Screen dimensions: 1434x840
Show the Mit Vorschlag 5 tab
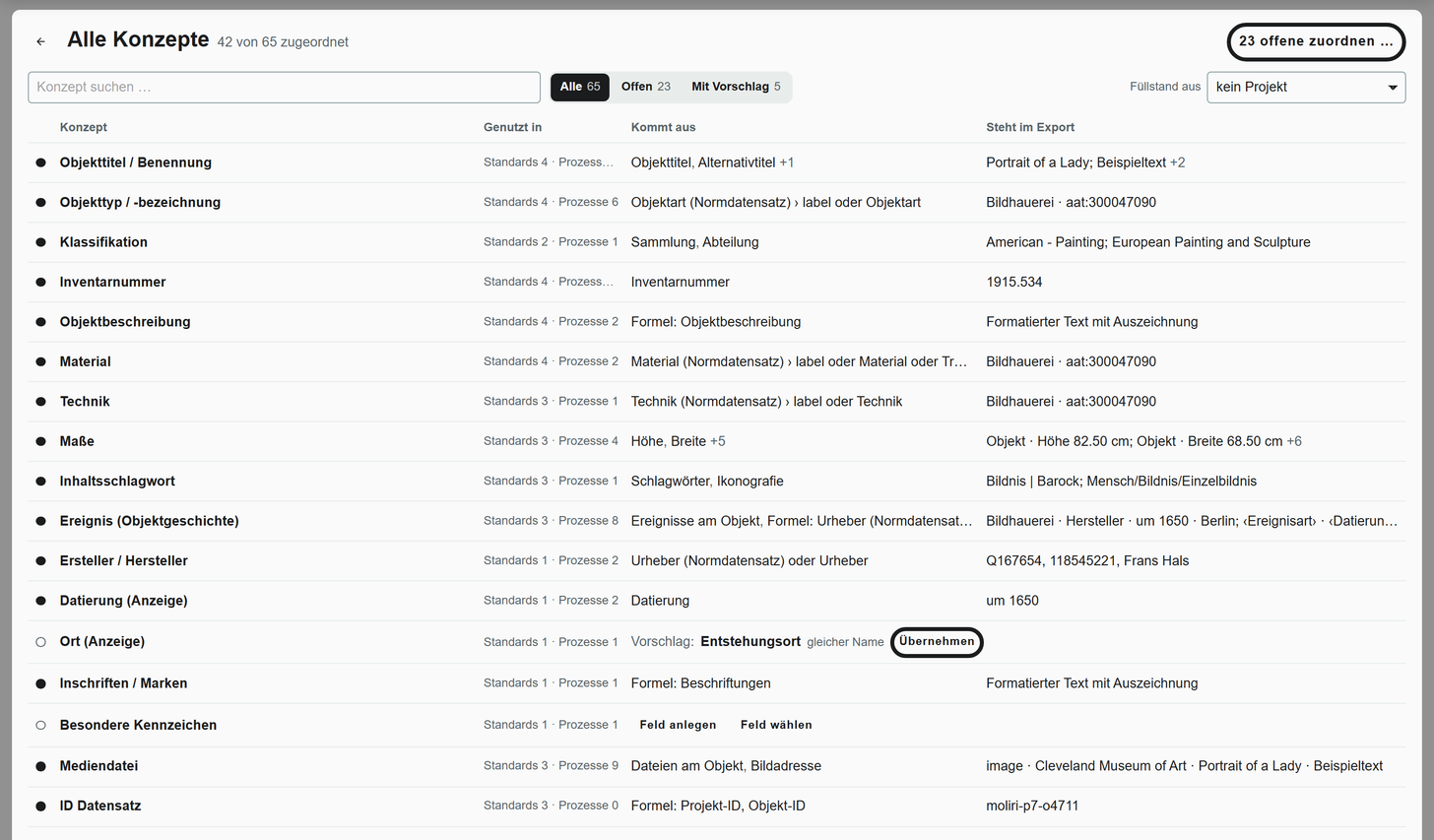pyautogui.click(x=736, y=87)
